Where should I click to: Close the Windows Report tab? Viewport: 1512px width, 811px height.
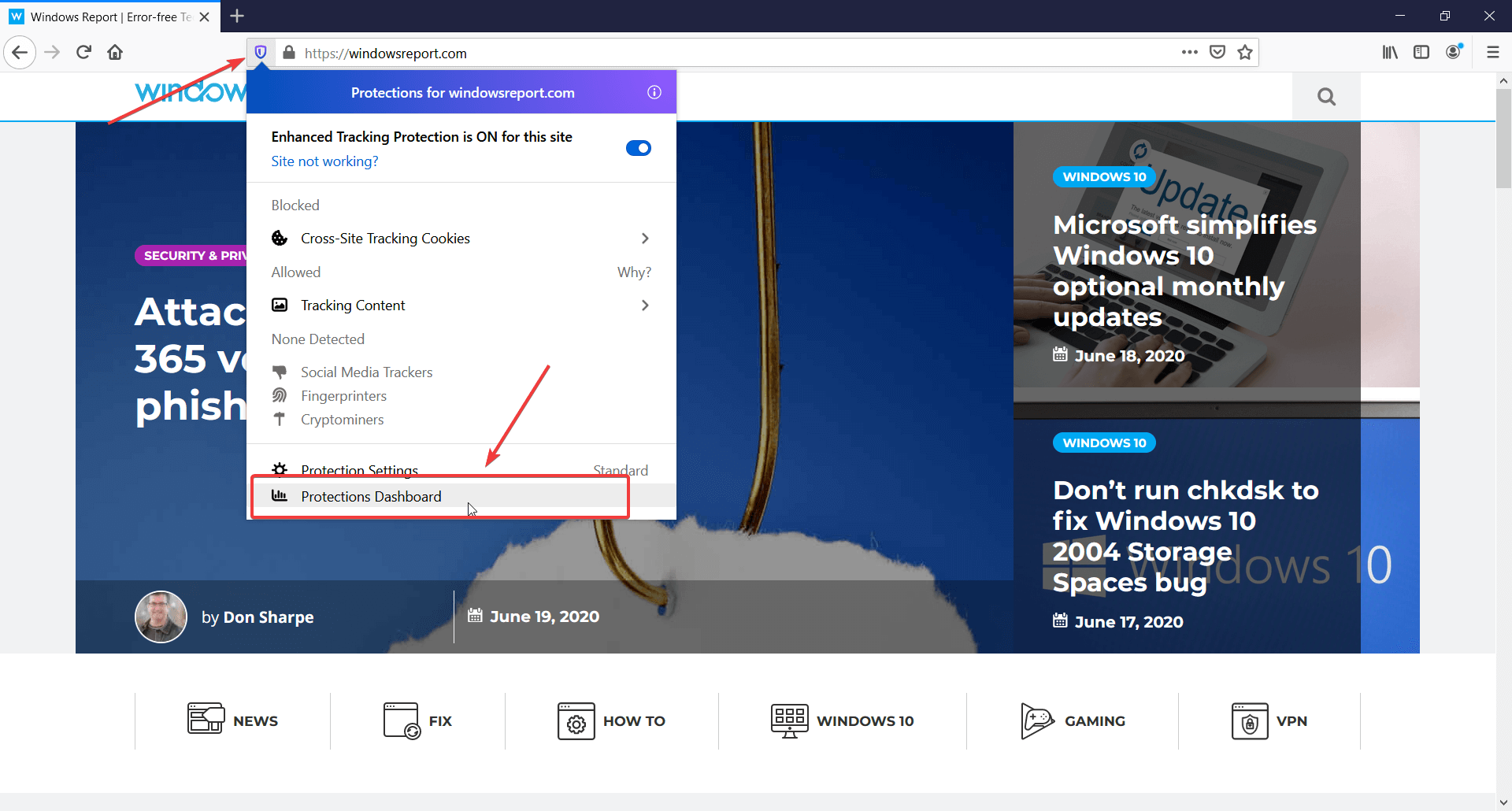[x=205, y=17]
